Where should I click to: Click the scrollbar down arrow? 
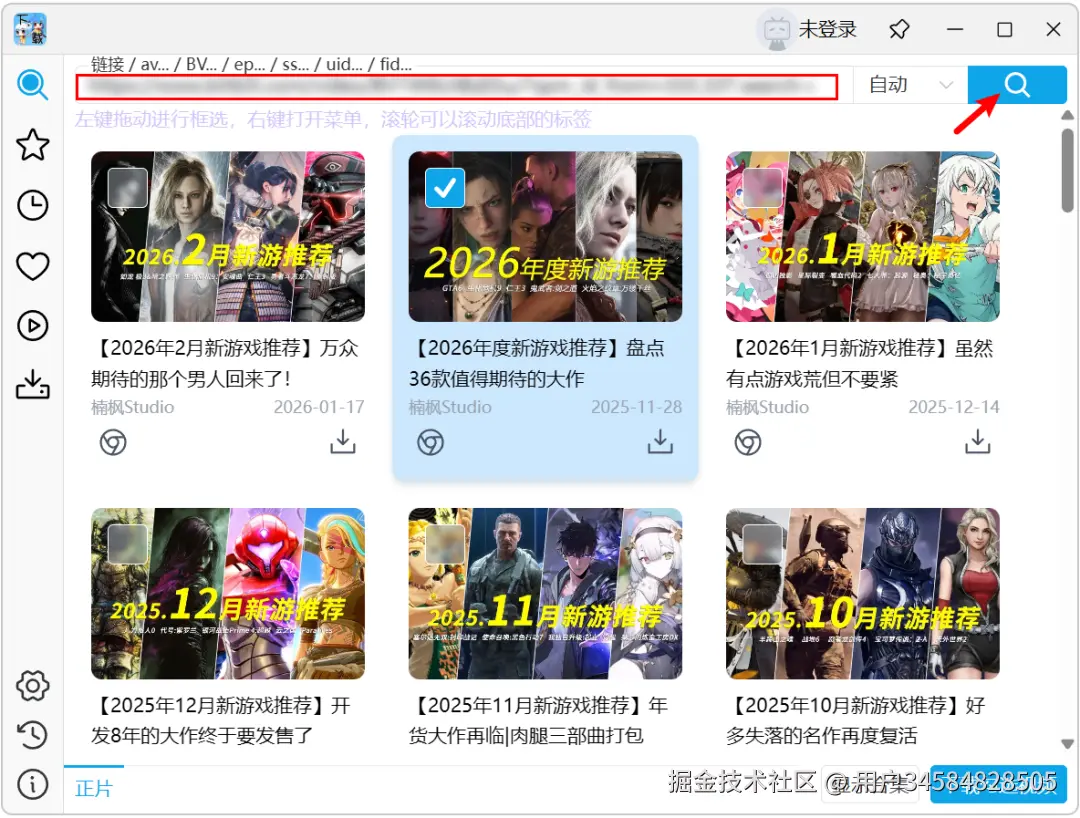pyautogui.click(x=1068, y=744)
